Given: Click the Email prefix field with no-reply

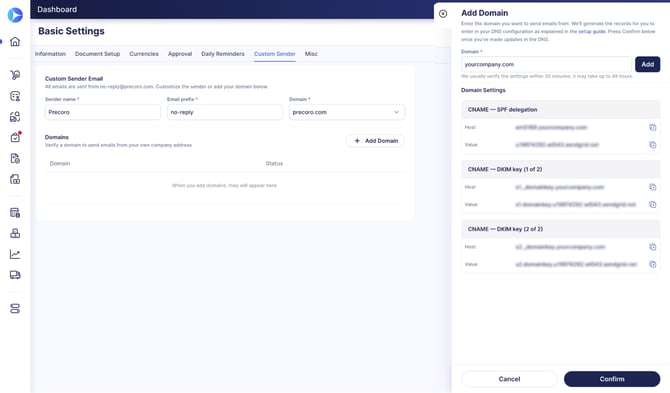Looking at the screenshot, I should (x=225, y=112).
